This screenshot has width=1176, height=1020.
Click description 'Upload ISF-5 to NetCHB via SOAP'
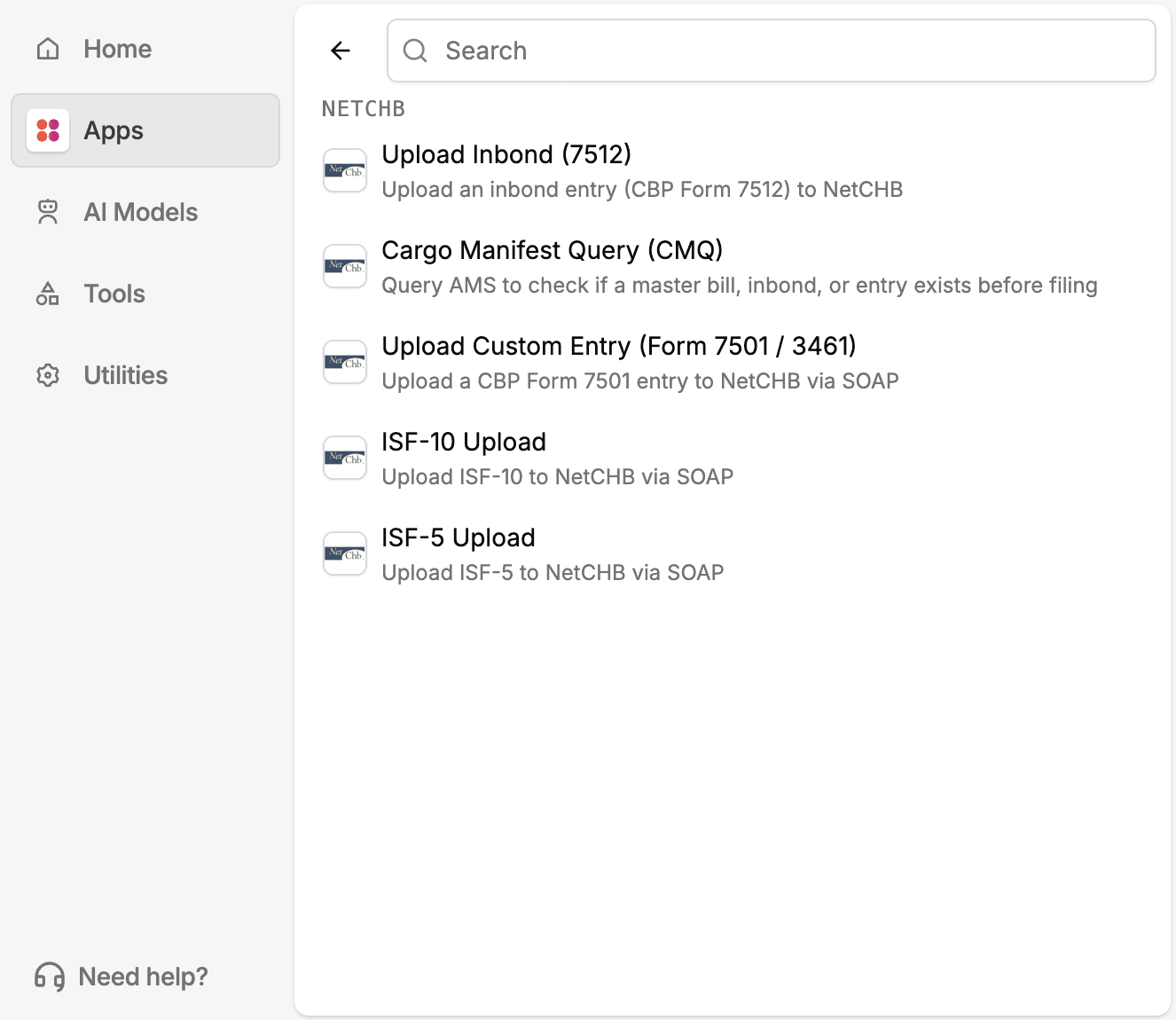point(553,573)
